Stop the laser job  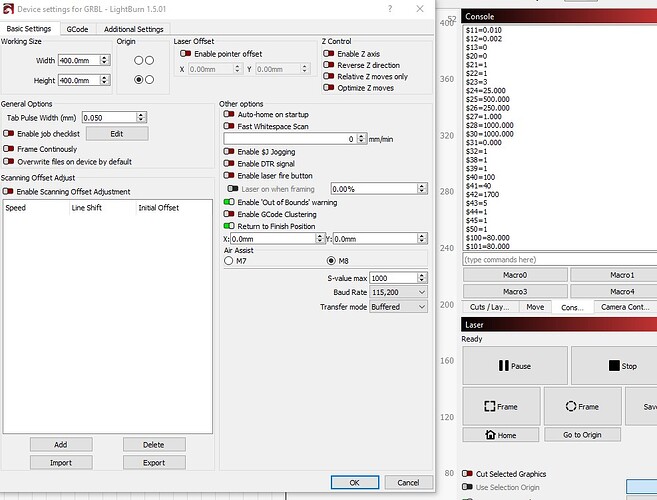[616, 365]
